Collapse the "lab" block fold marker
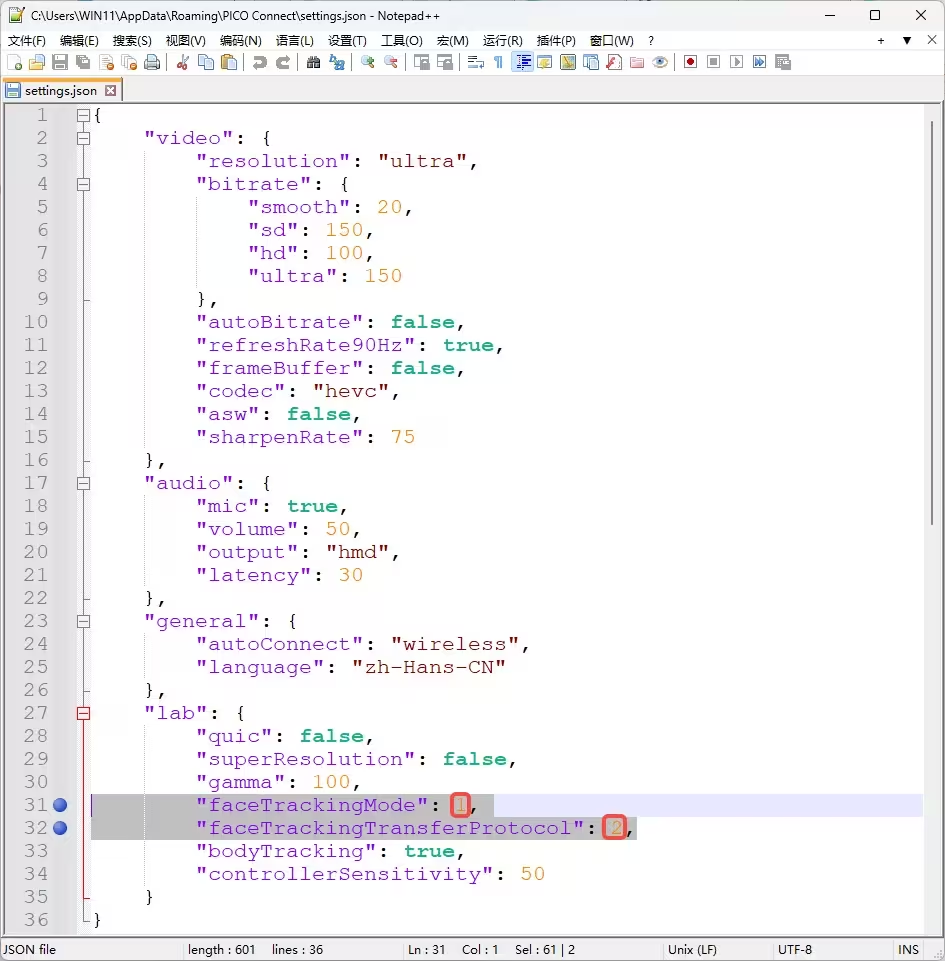945x961 pixels. pyautogui.click(x=83, y=713)
